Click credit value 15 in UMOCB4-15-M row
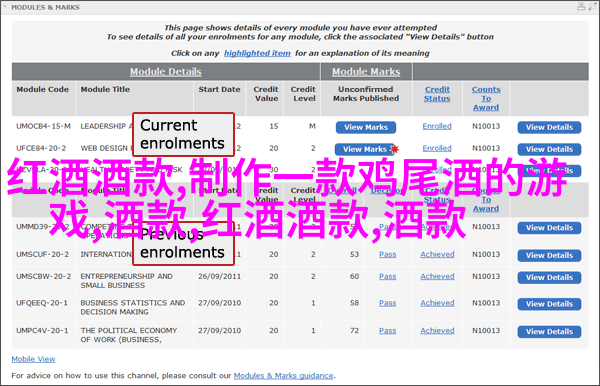This screenshot has width=600, height=386. tap(274, 126)
